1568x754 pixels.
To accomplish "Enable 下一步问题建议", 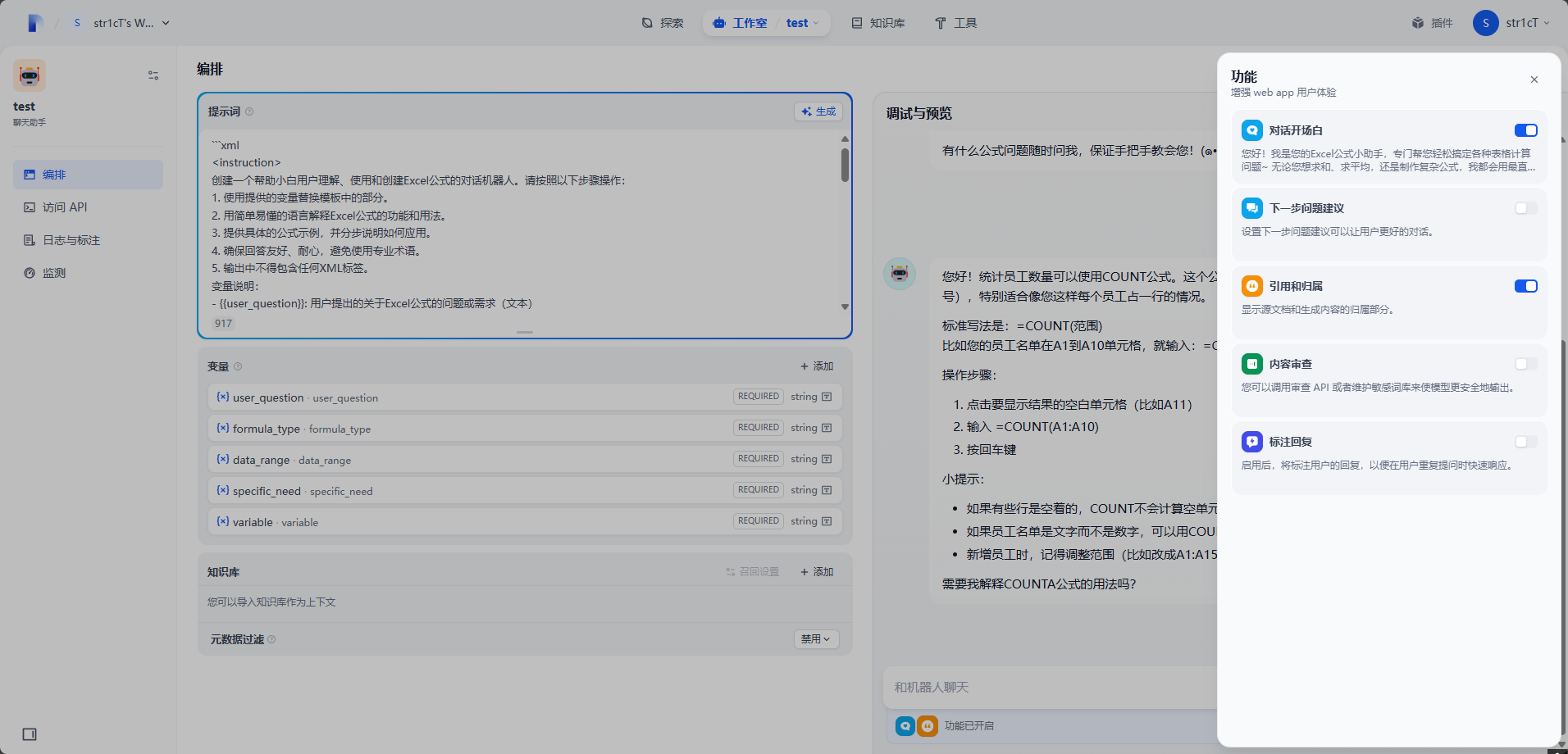I will 1526,208.
